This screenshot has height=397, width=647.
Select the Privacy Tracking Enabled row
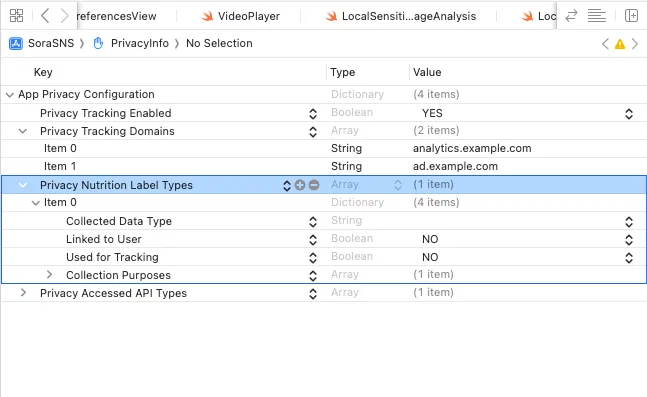[x=324, y=113]
